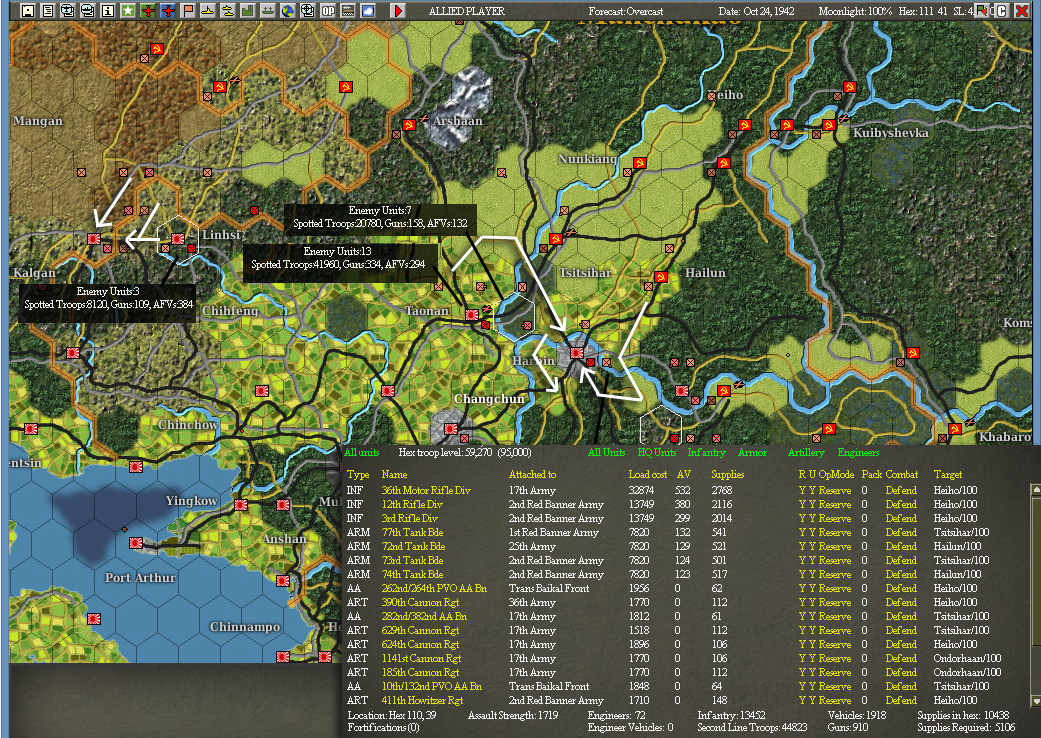
Task: Open the weather cloud icon
Action: coord(367,11)
